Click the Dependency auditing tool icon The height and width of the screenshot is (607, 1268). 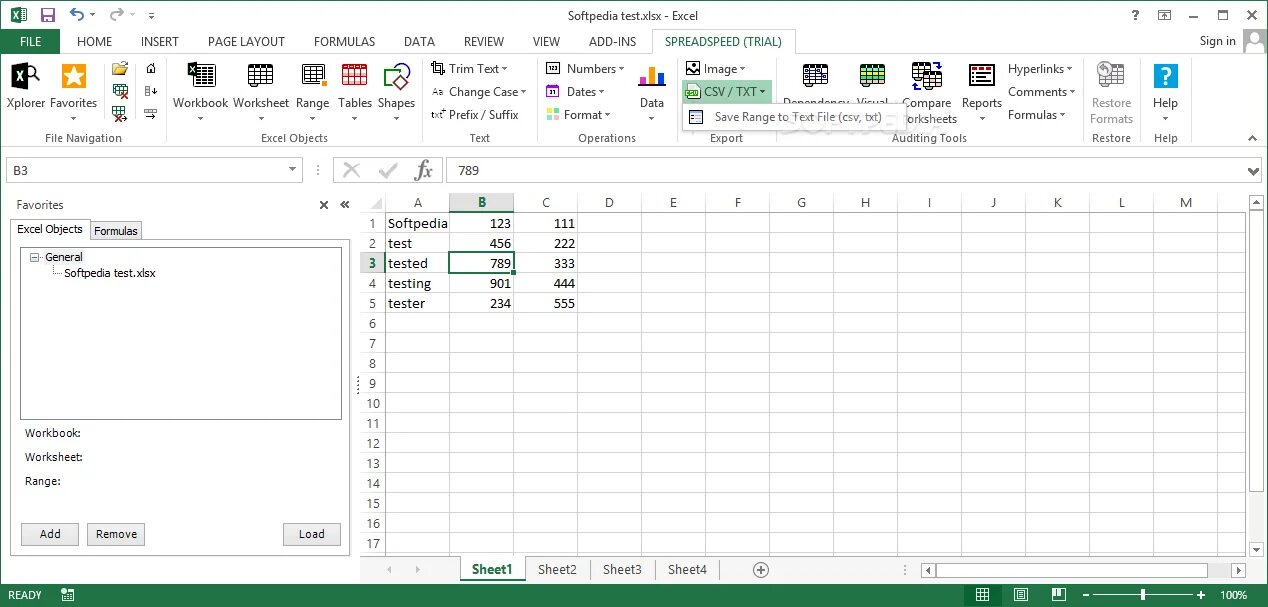tap(816, 76)
